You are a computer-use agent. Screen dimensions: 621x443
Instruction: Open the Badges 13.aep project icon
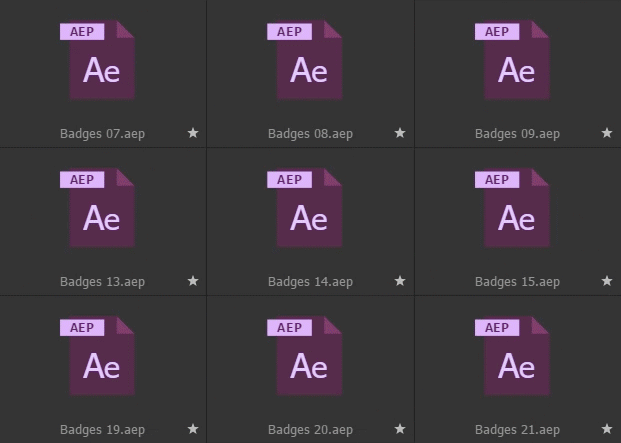[102, 209]
